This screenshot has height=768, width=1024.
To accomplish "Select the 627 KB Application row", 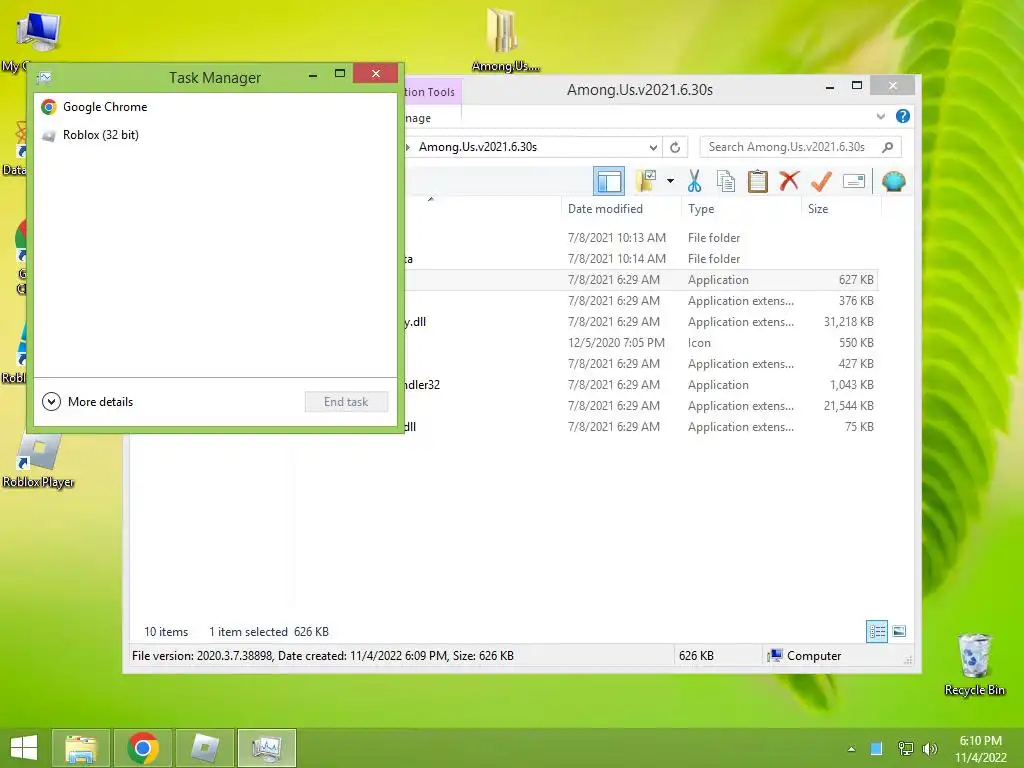I will (640, 280).
